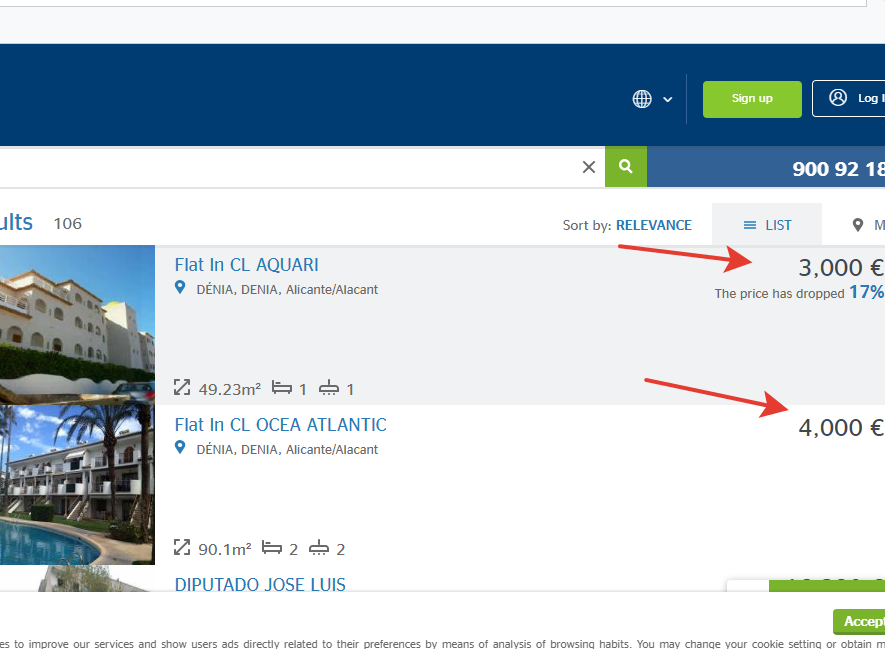
Task: Click the 90.1m² text
Action: click(225, 550)
